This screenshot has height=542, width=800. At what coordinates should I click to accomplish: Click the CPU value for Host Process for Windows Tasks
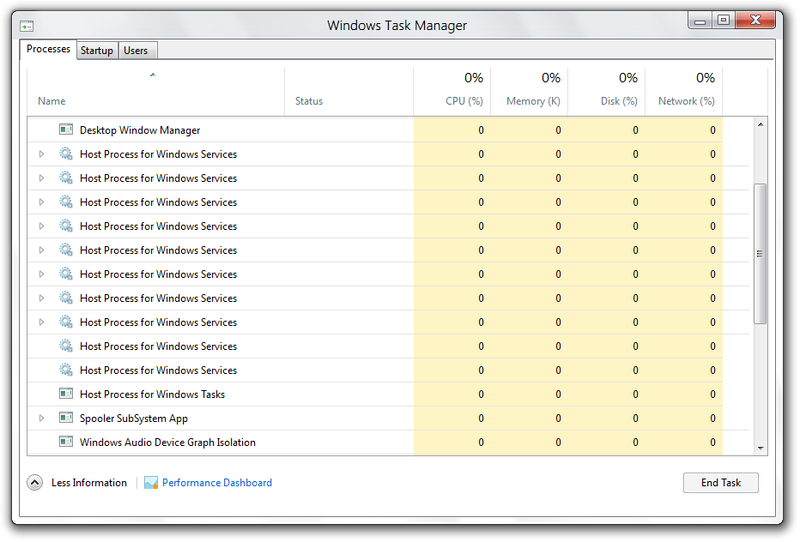pos(481,394)
